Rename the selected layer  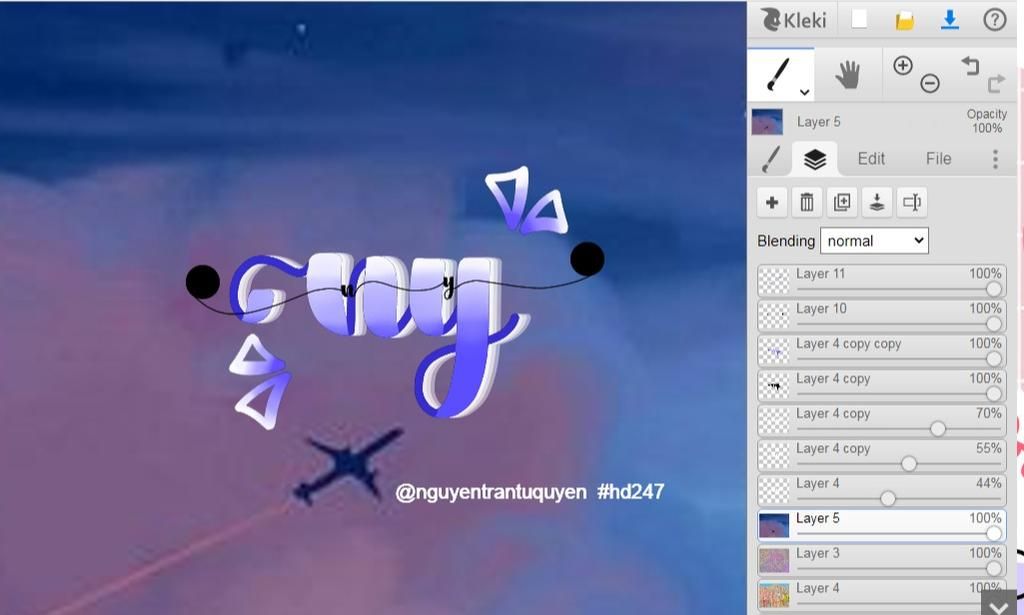pos(912,202)
